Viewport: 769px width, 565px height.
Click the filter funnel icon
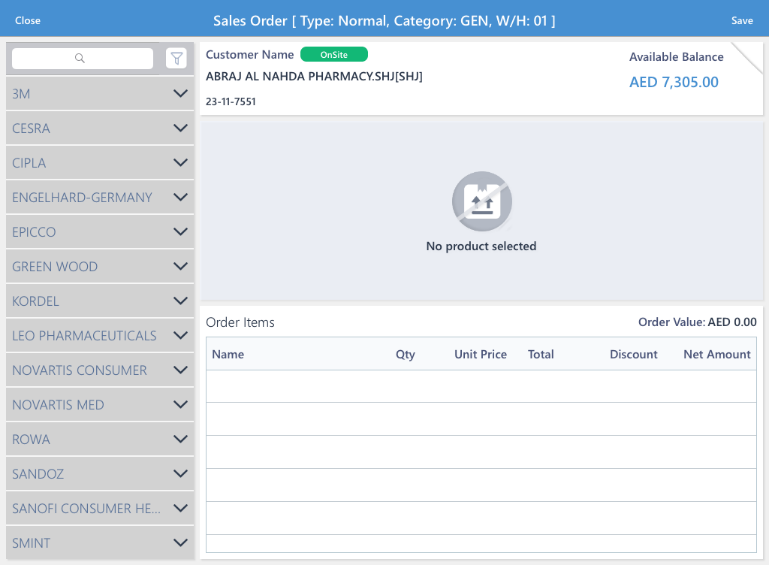pos(176,58)
